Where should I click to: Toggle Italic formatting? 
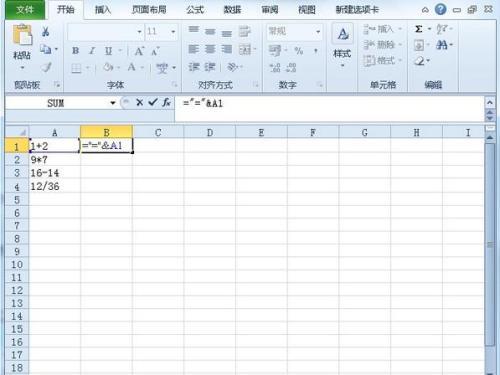[92, 51]
